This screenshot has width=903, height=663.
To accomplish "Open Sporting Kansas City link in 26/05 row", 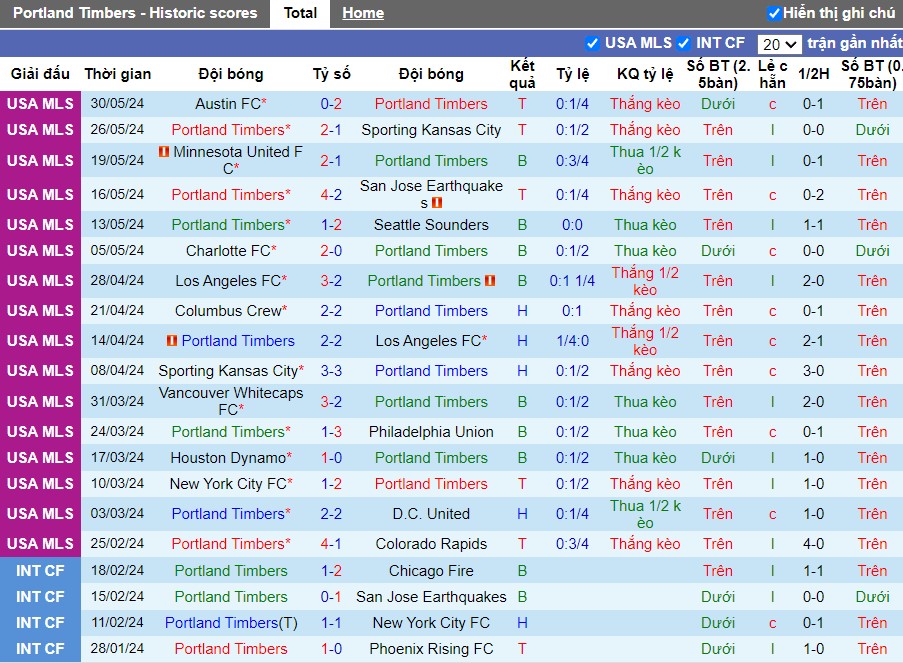I will click(431, 130).
